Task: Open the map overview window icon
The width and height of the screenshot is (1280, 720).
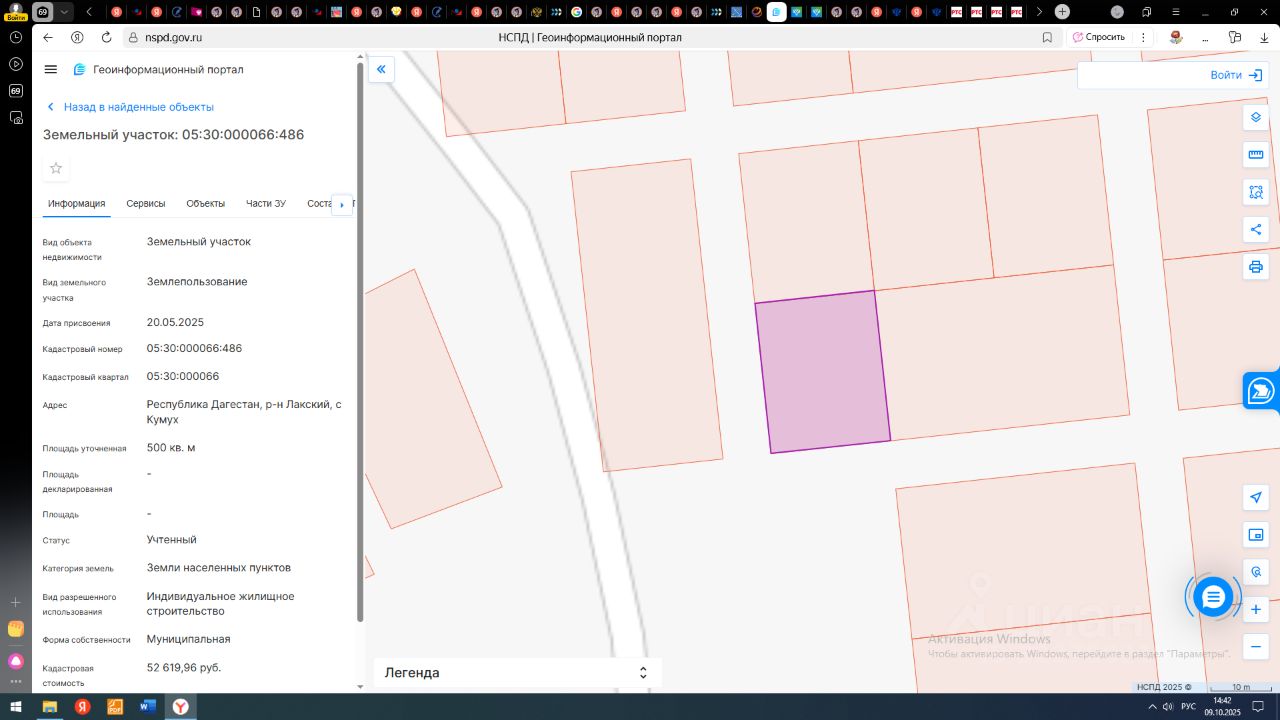Action: (x=1256, y=535)
